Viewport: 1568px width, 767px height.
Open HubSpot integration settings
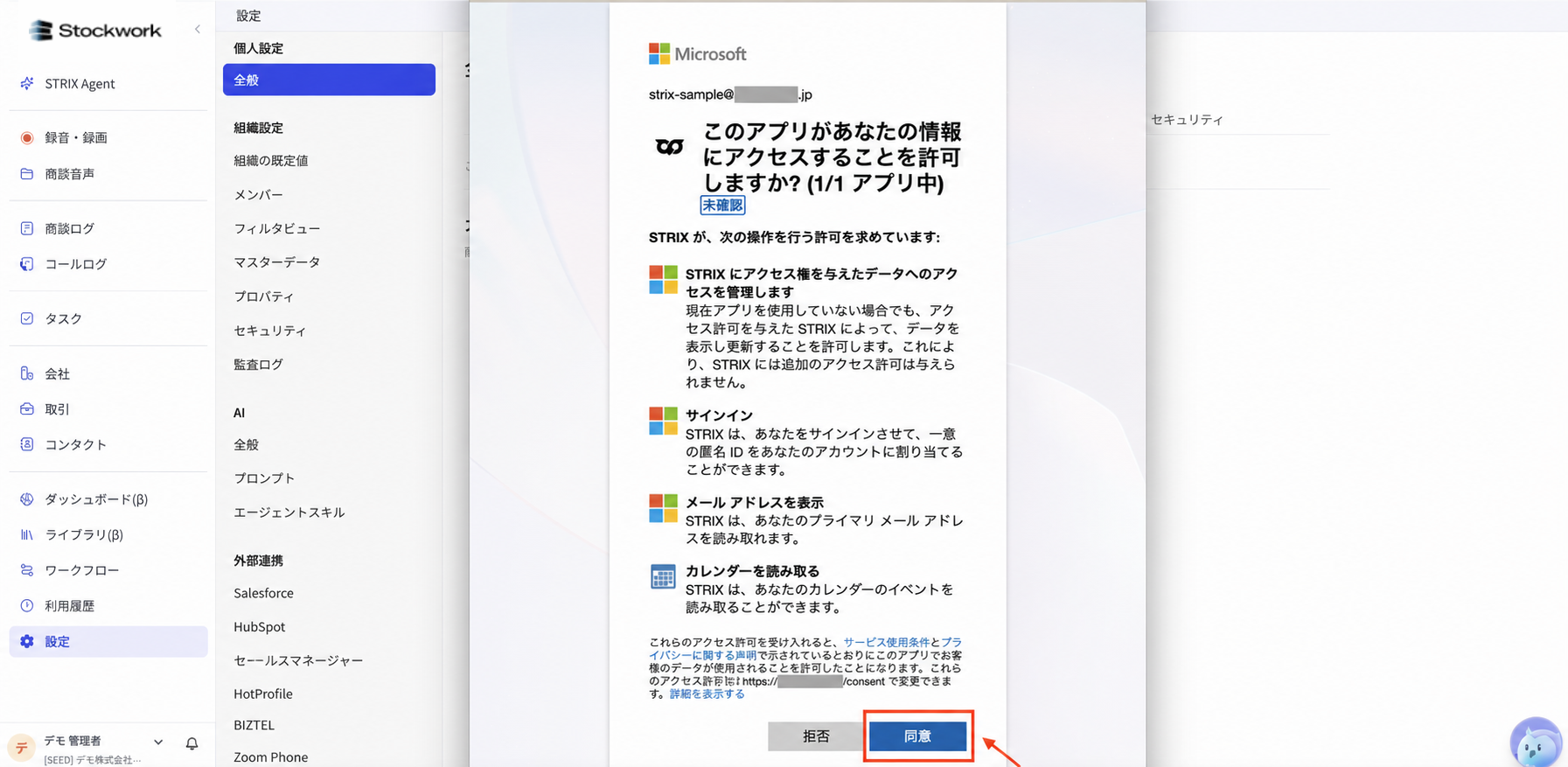(260, 627)
